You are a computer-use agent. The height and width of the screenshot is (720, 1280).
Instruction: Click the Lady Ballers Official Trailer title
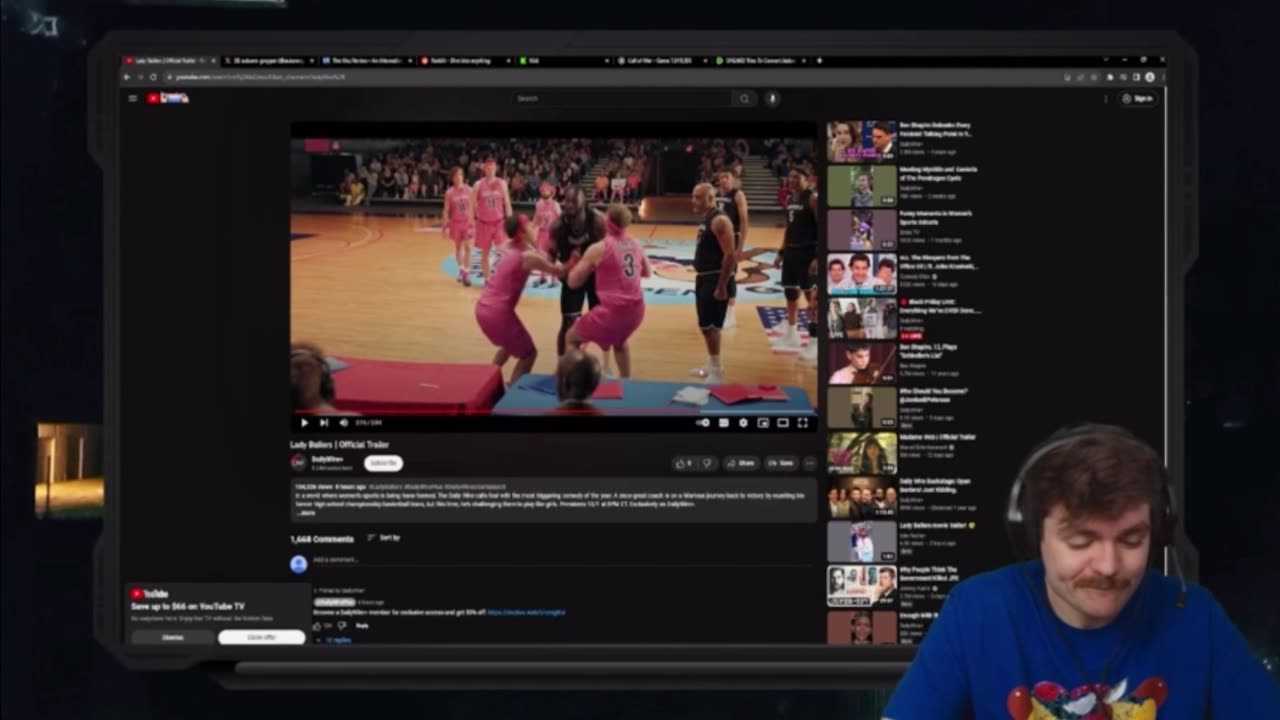point(340,444)
